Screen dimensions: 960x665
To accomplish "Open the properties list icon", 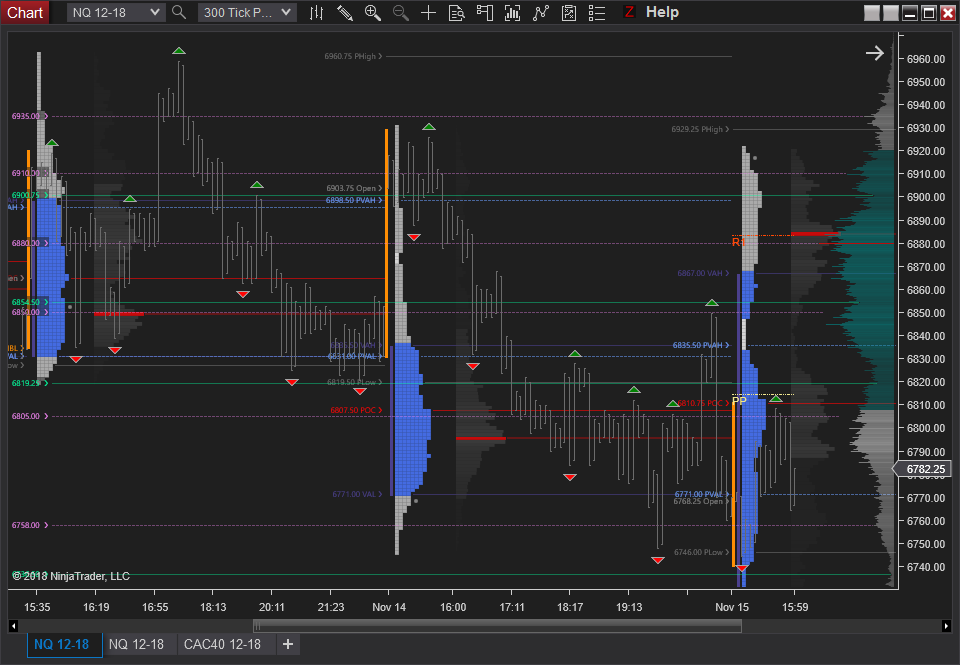I will point(597,12).
